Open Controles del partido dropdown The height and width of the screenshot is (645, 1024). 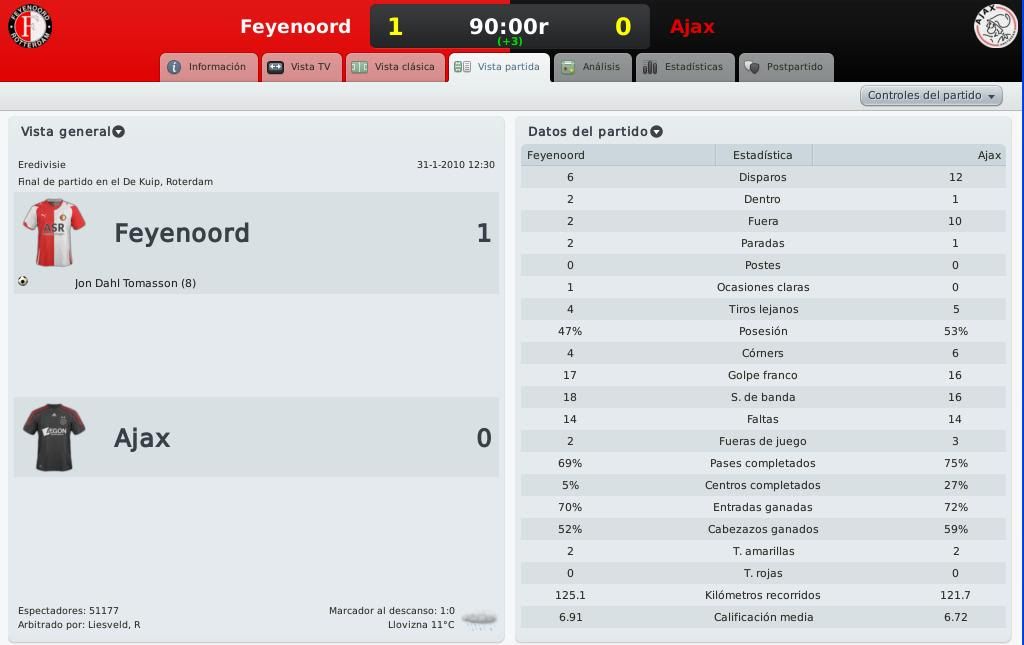click(x=931, y=95)
